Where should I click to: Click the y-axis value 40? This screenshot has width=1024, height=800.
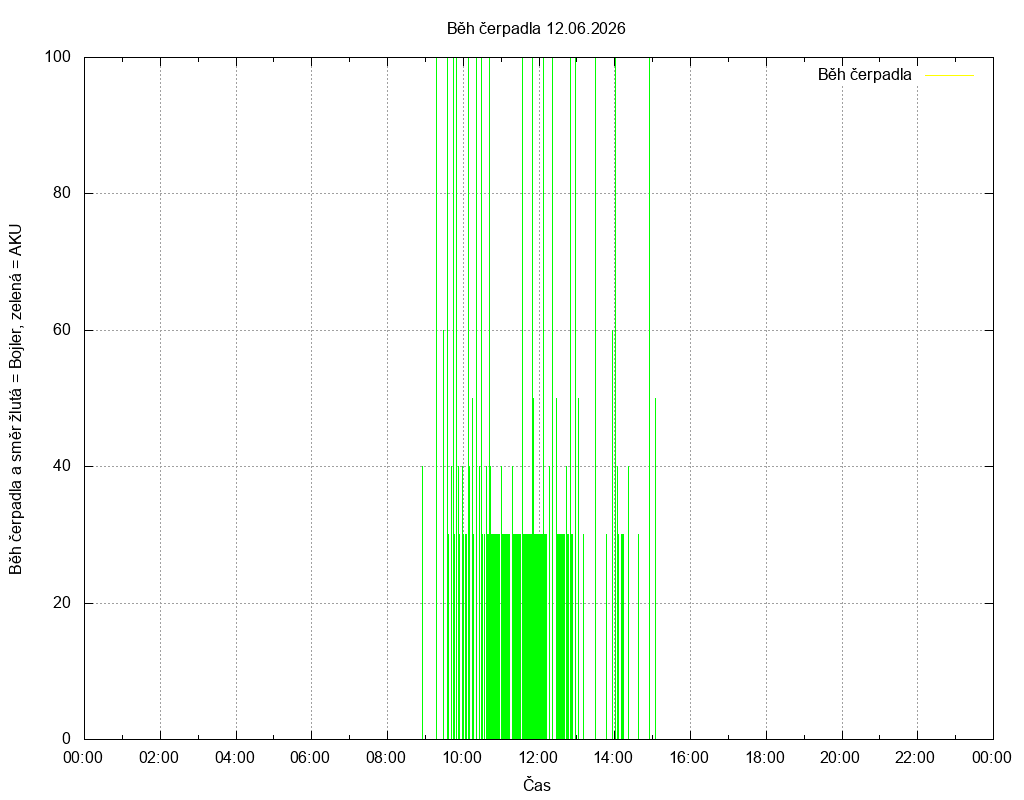pos(62,466)
